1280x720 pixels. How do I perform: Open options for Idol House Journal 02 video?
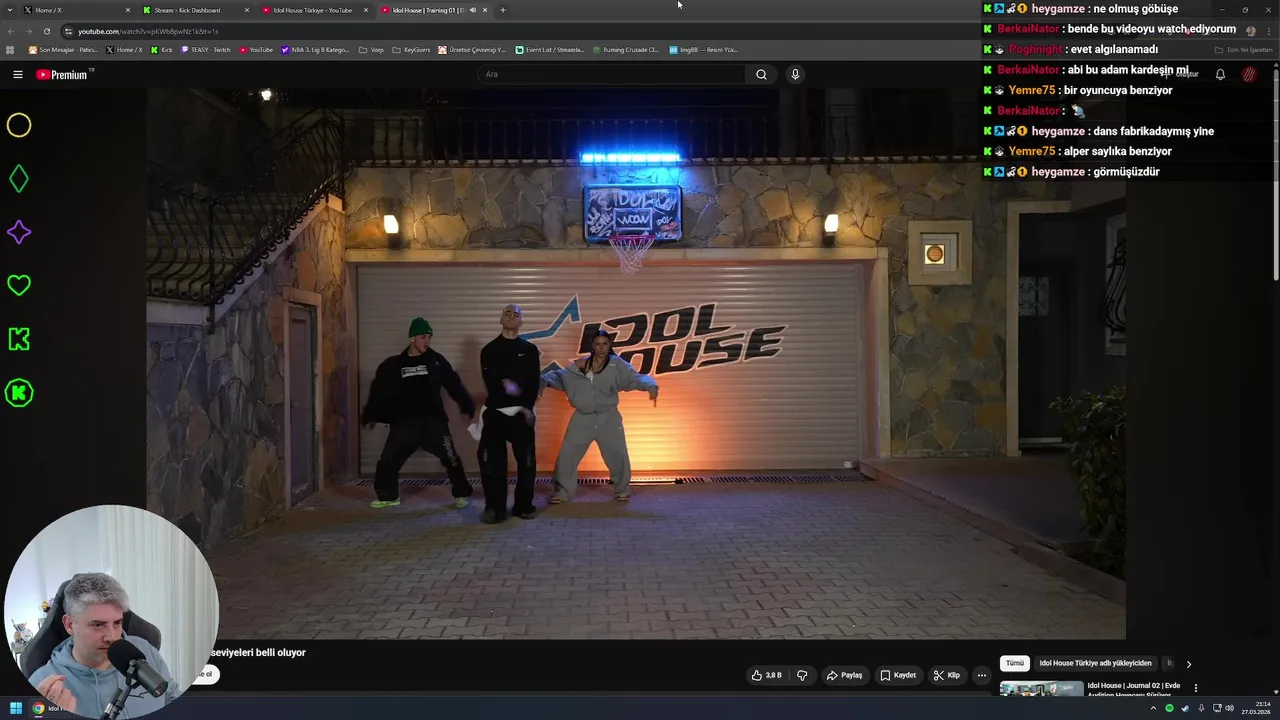pos(1195,688)
